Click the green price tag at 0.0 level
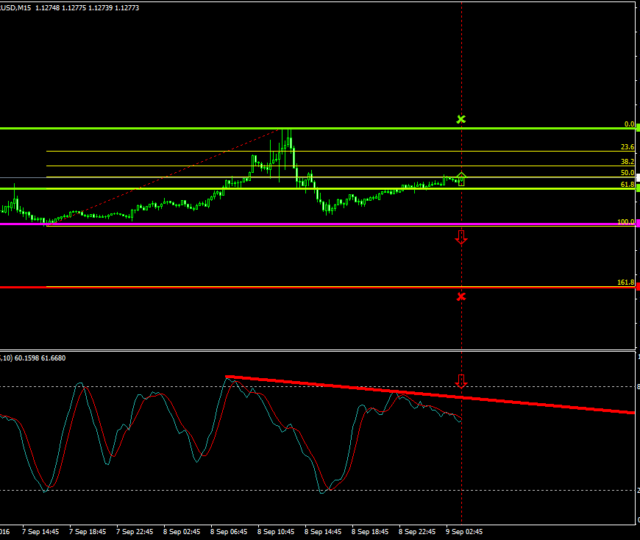This screenshot has width=640, height=540. point(637,128)
